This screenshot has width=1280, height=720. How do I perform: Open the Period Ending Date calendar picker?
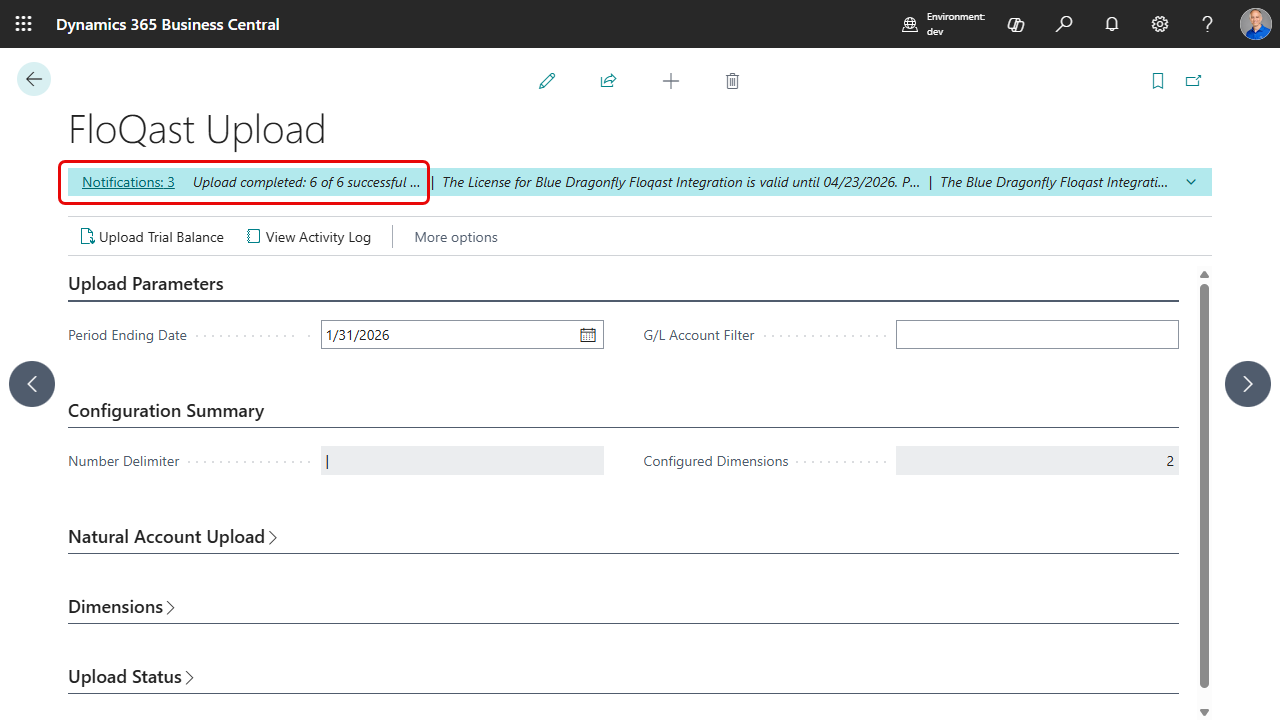click(588, 335)
